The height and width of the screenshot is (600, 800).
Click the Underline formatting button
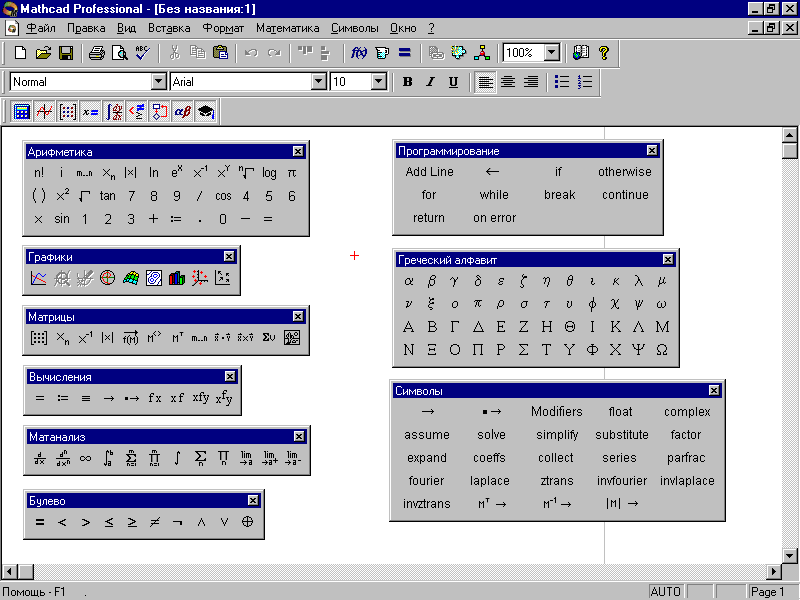(x=453, y=82)
